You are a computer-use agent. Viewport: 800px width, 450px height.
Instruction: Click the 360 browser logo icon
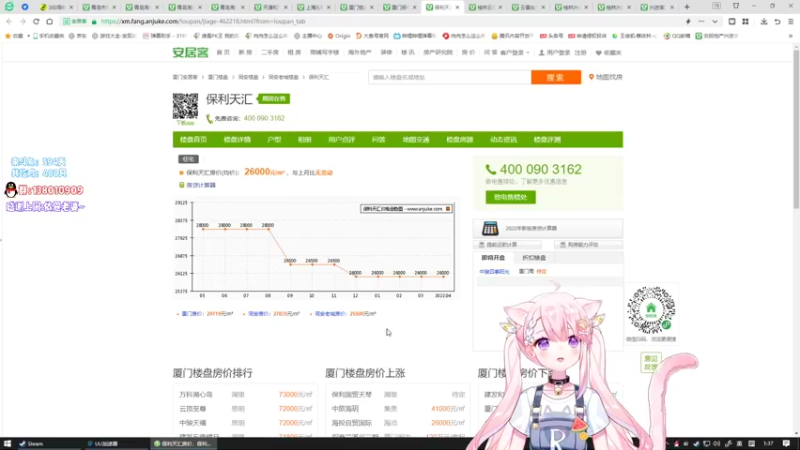click(9, 7)
